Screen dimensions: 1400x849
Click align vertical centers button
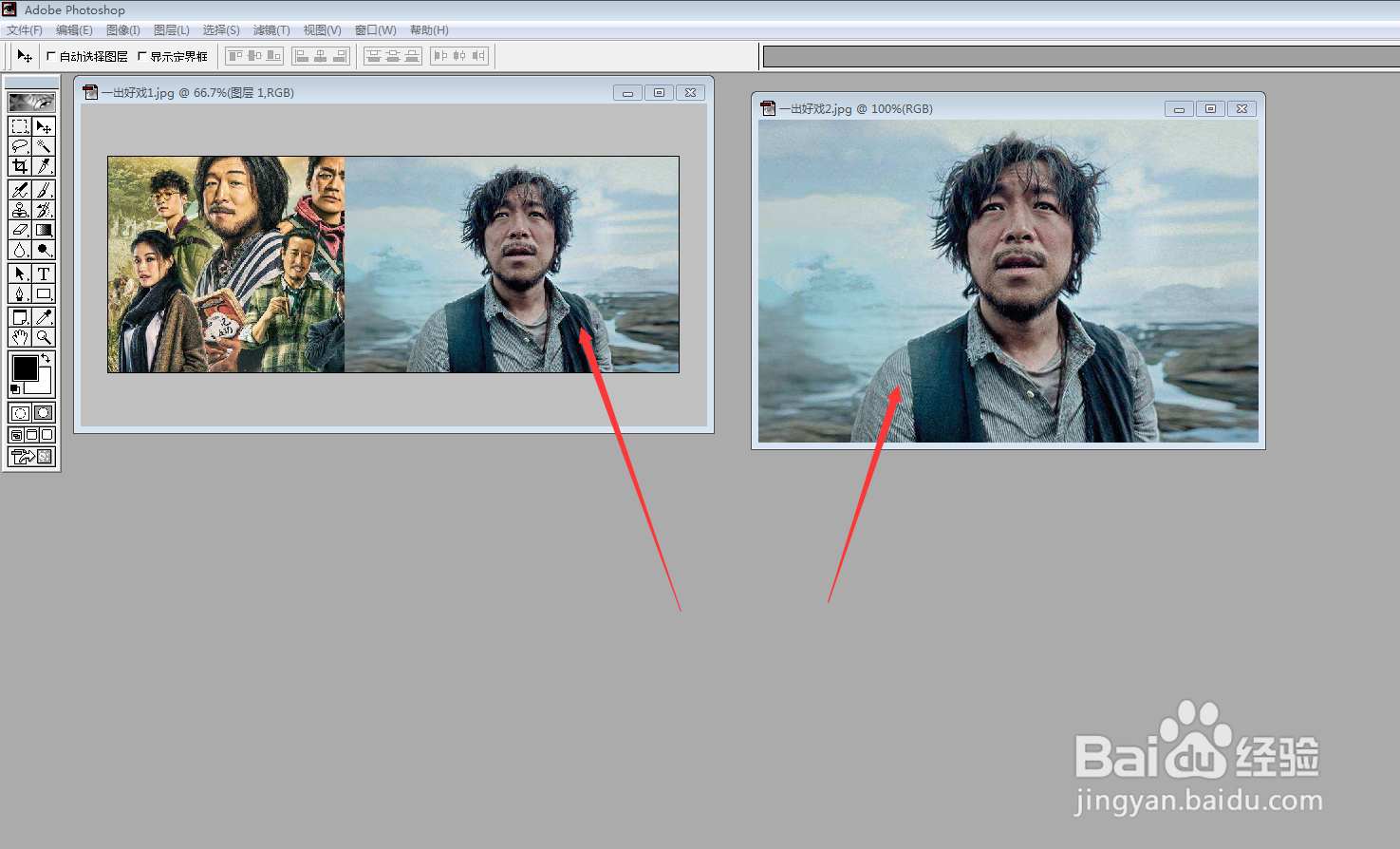pos(254,56)
